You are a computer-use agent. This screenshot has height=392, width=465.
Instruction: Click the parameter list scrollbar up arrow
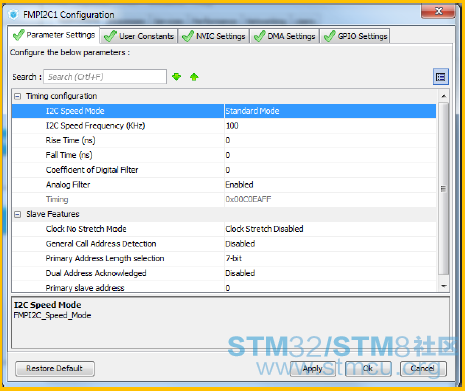coord(443,96)
